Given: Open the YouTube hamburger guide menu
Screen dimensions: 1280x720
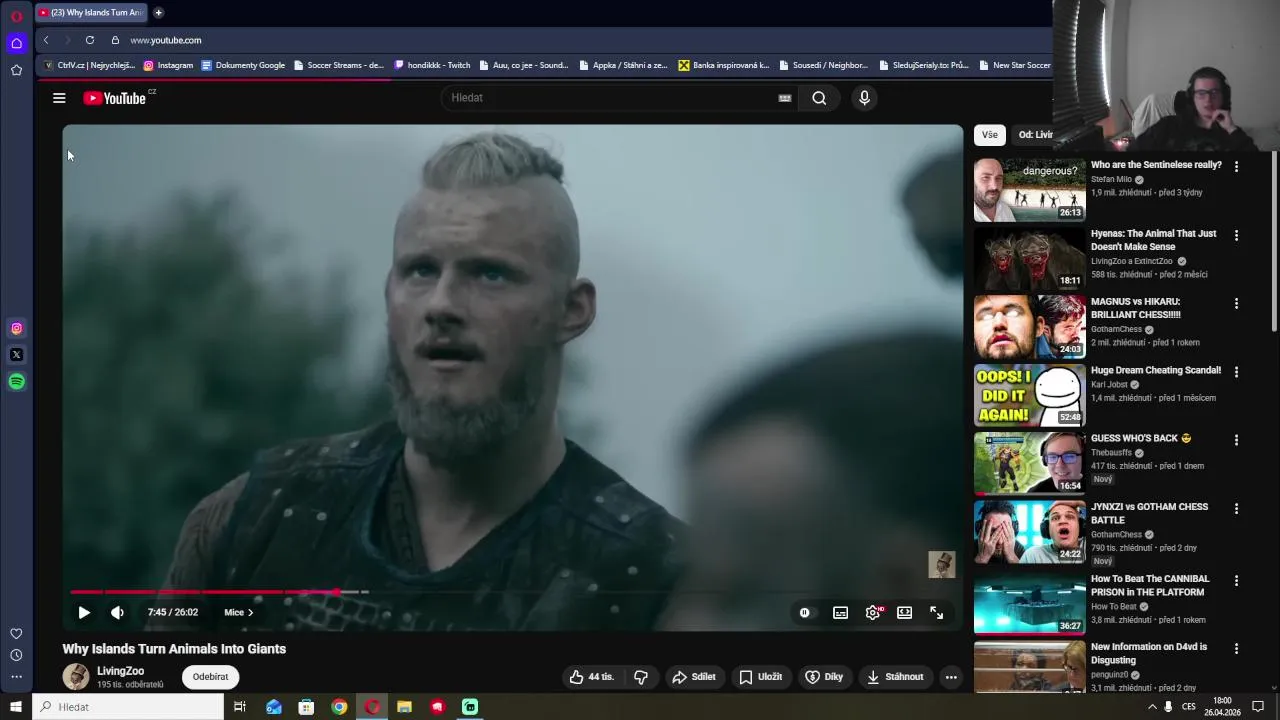Looking at the screenshot, I should pos(59,98).
